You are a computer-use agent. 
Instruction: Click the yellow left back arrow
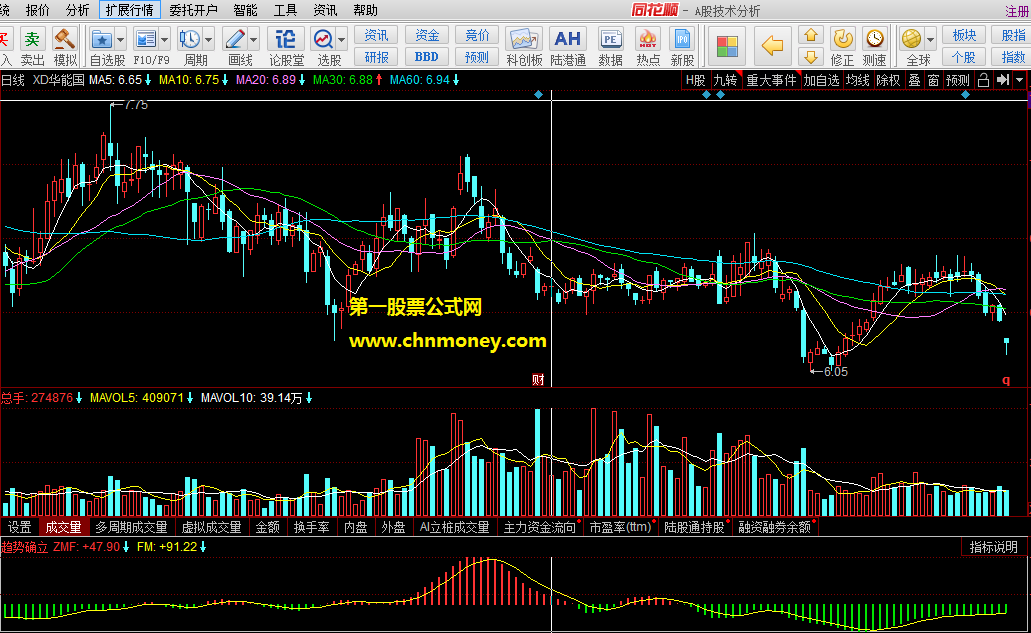[x=772, y=45]
